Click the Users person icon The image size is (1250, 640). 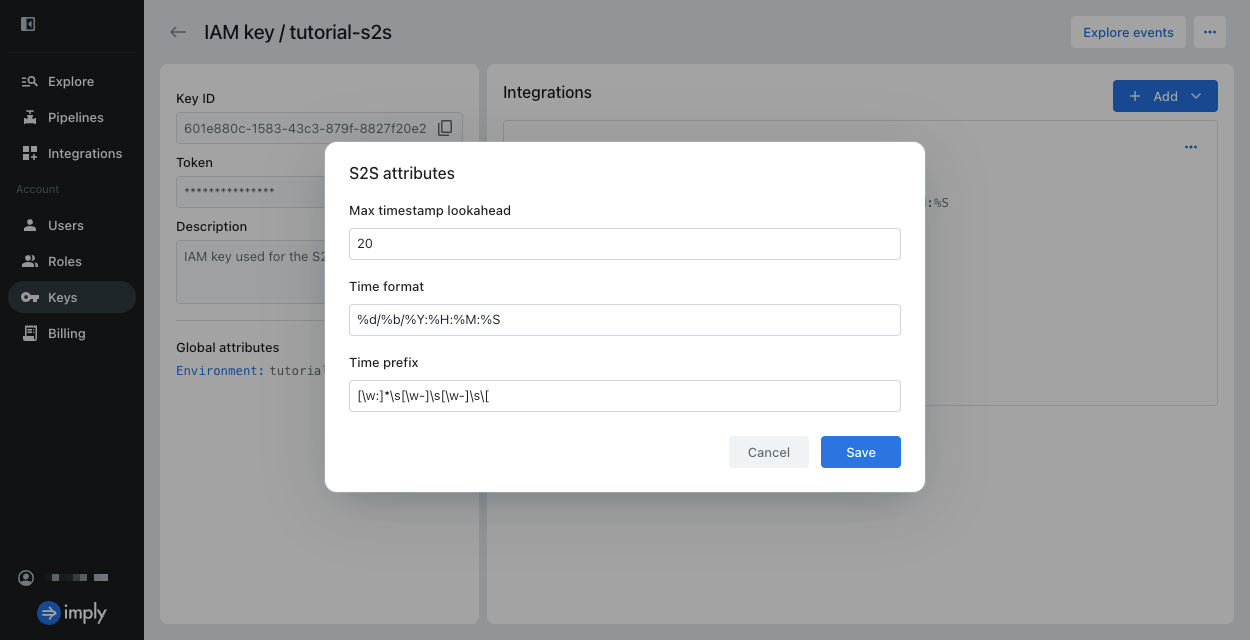coord(29,225)
